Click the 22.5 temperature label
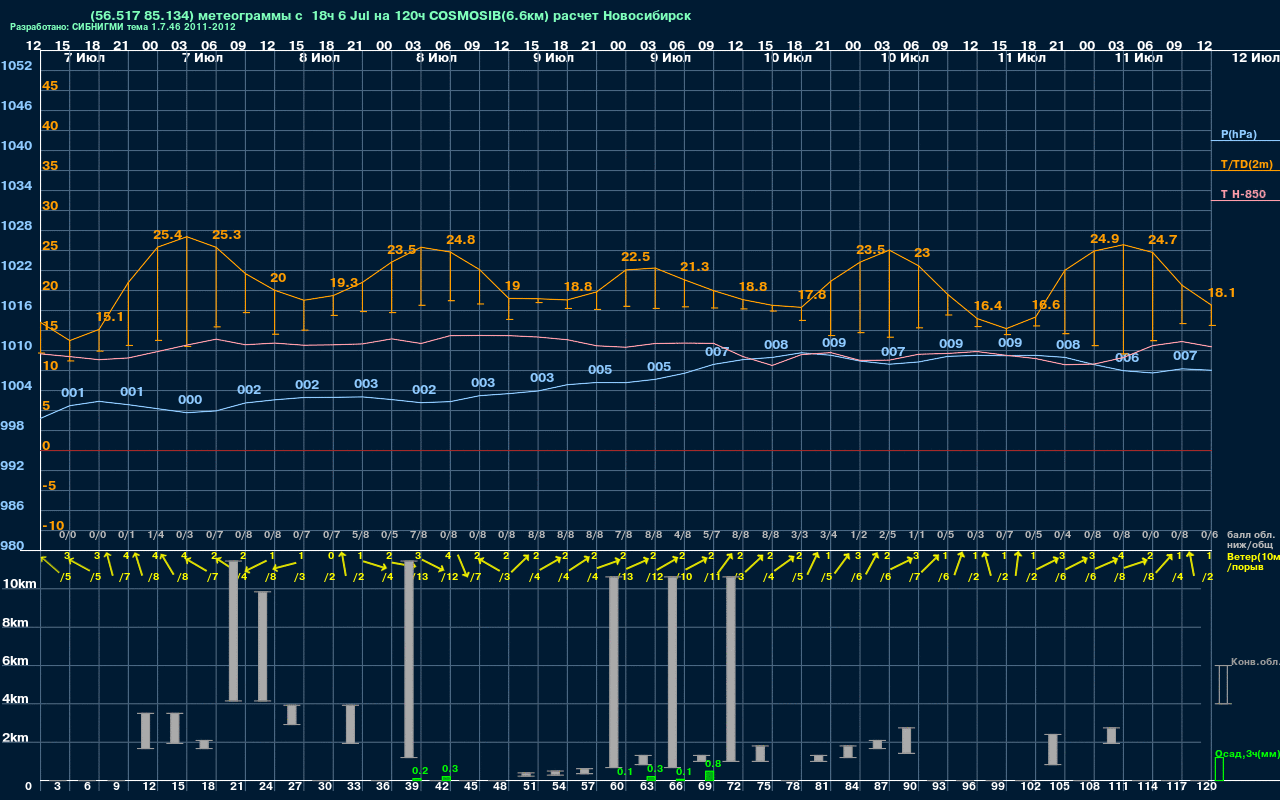The image size is (1280, 800). 636,257
